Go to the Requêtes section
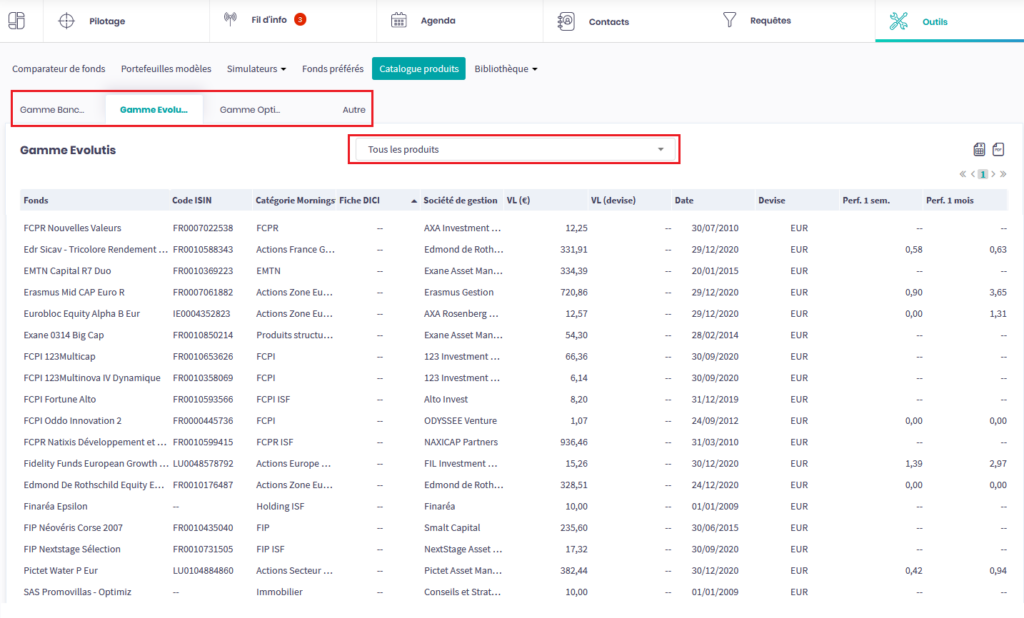 [x=770, y=21]
